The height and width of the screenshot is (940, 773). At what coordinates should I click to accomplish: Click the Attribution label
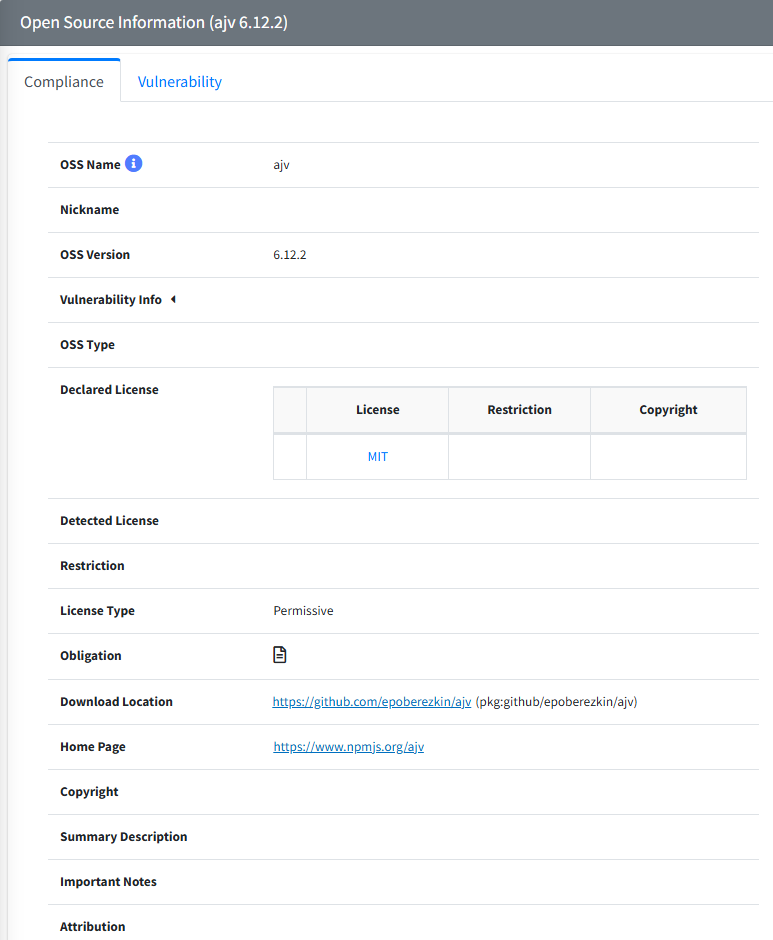tap(93, 926)
